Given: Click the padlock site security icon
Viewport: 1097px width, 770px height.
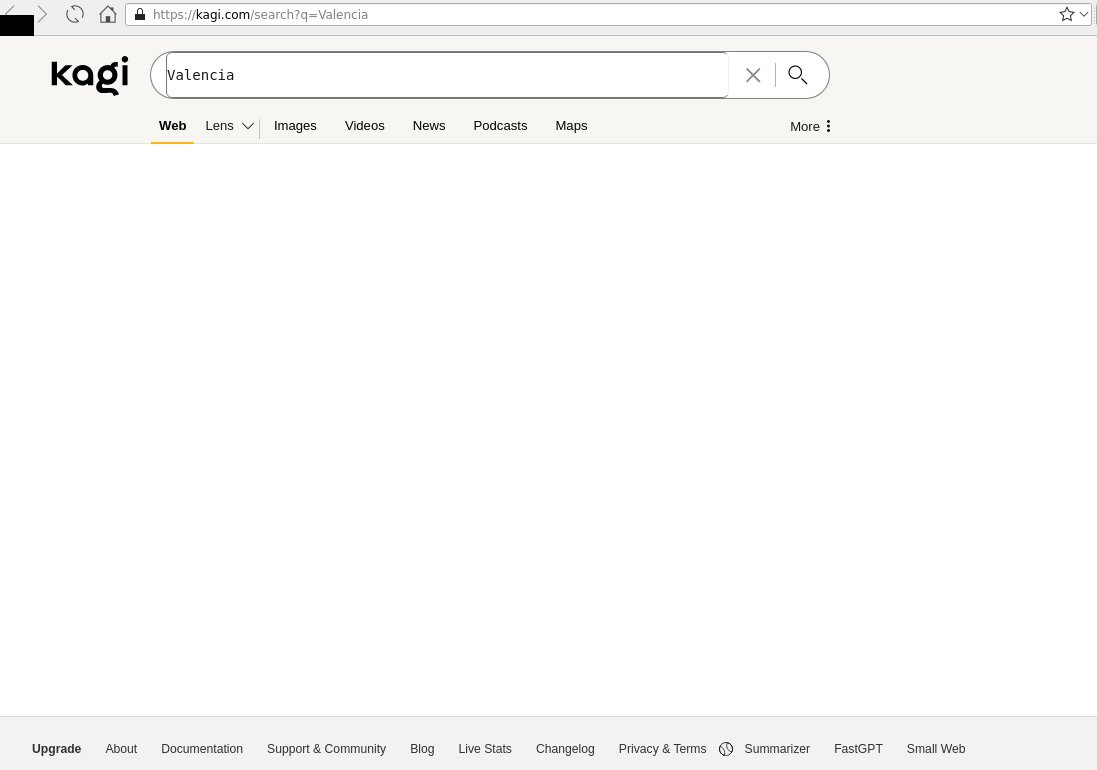Looking at the screenshot, I should coord(140,15).
